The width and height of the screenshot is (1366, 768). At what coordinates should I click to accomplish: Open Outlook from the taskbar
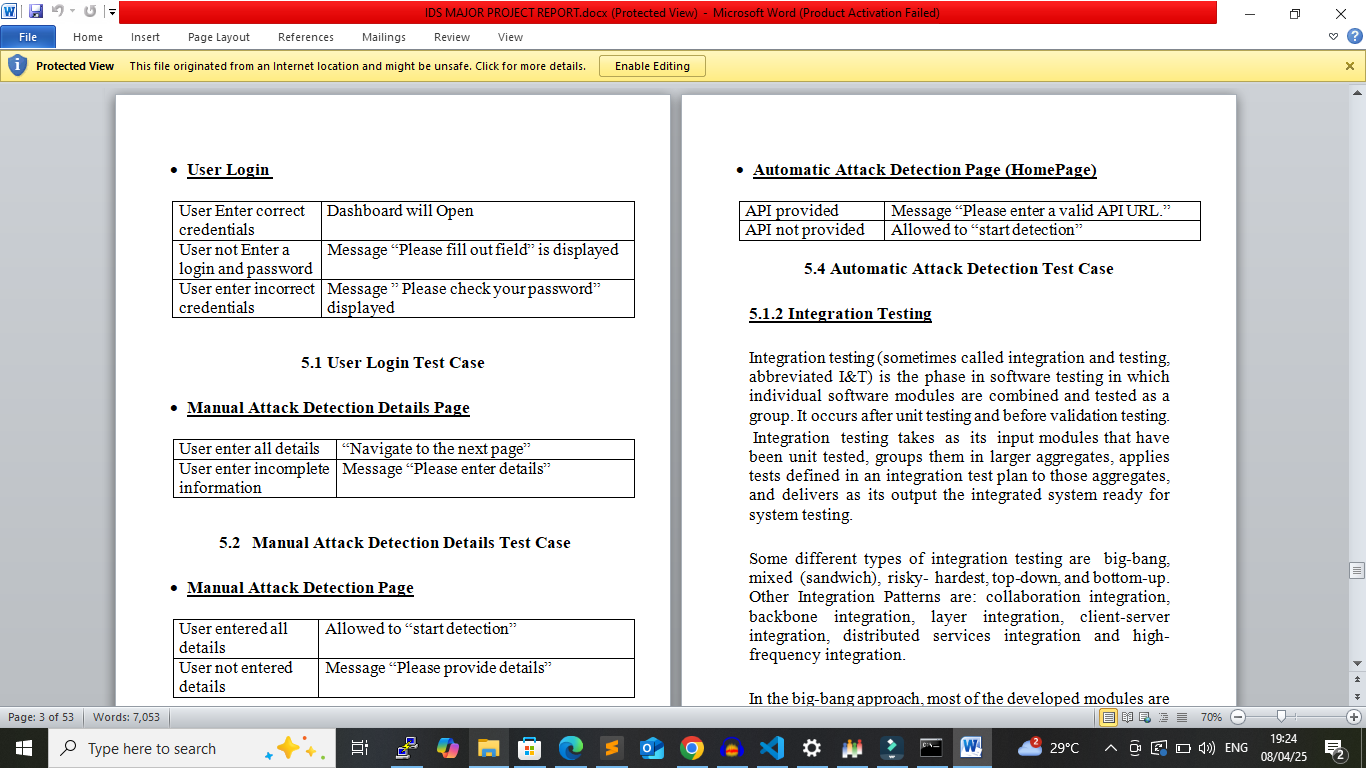pyautogui.click(x=651, y=748)
